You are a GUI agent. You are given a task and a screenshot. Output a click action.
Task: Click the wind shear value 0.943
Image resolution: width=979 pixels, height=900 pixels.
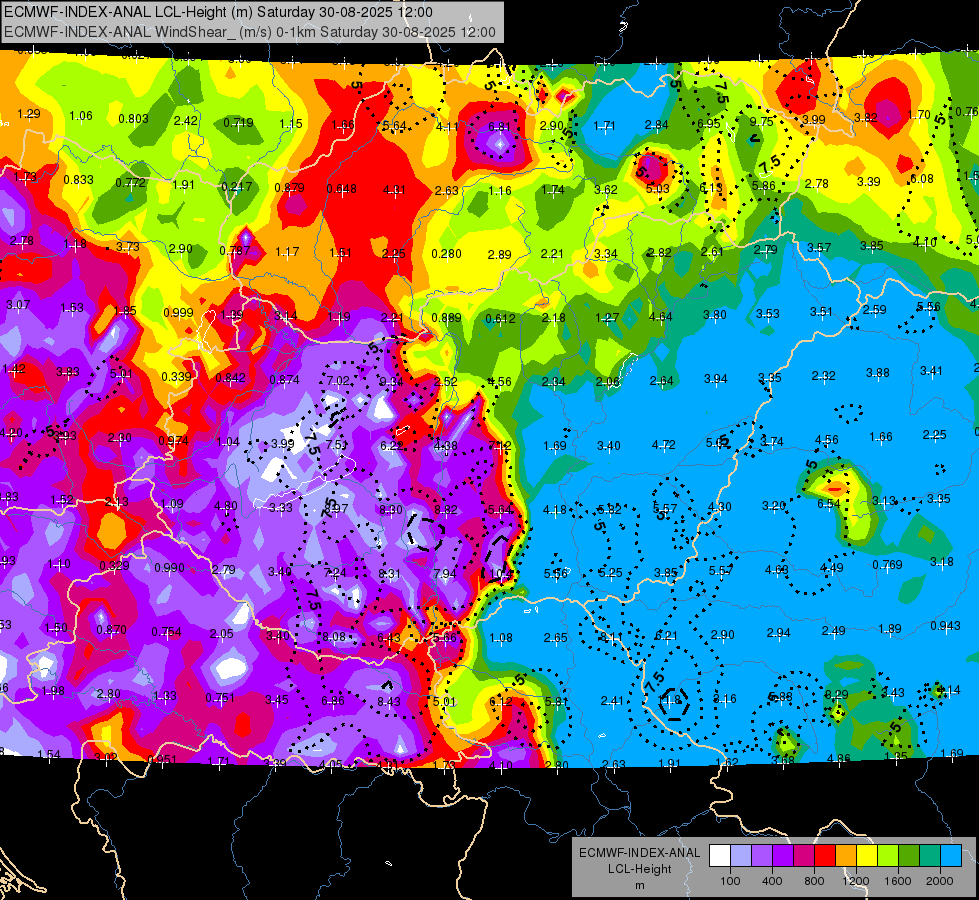coord(945,626)
